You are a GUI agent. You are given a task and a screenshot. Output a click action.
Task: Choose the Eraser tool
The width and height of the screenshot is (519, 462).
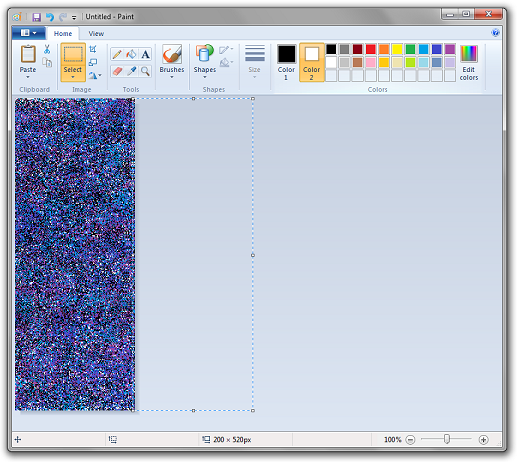point(117,71)
